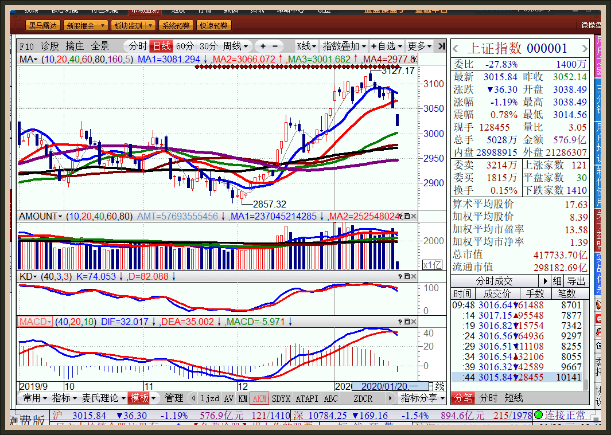
Task: Close the KD indicator sub-panel
Action: coord(413,276)
